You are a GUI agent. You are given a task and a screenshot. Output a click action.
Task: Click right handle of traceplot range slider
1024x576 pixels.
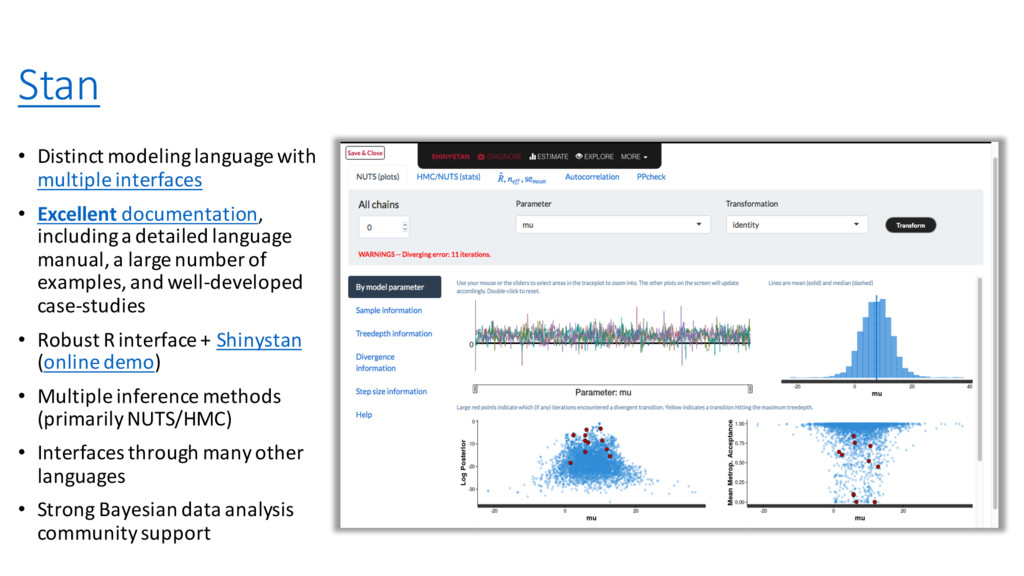pyautogui.click(x=750, y=389)
